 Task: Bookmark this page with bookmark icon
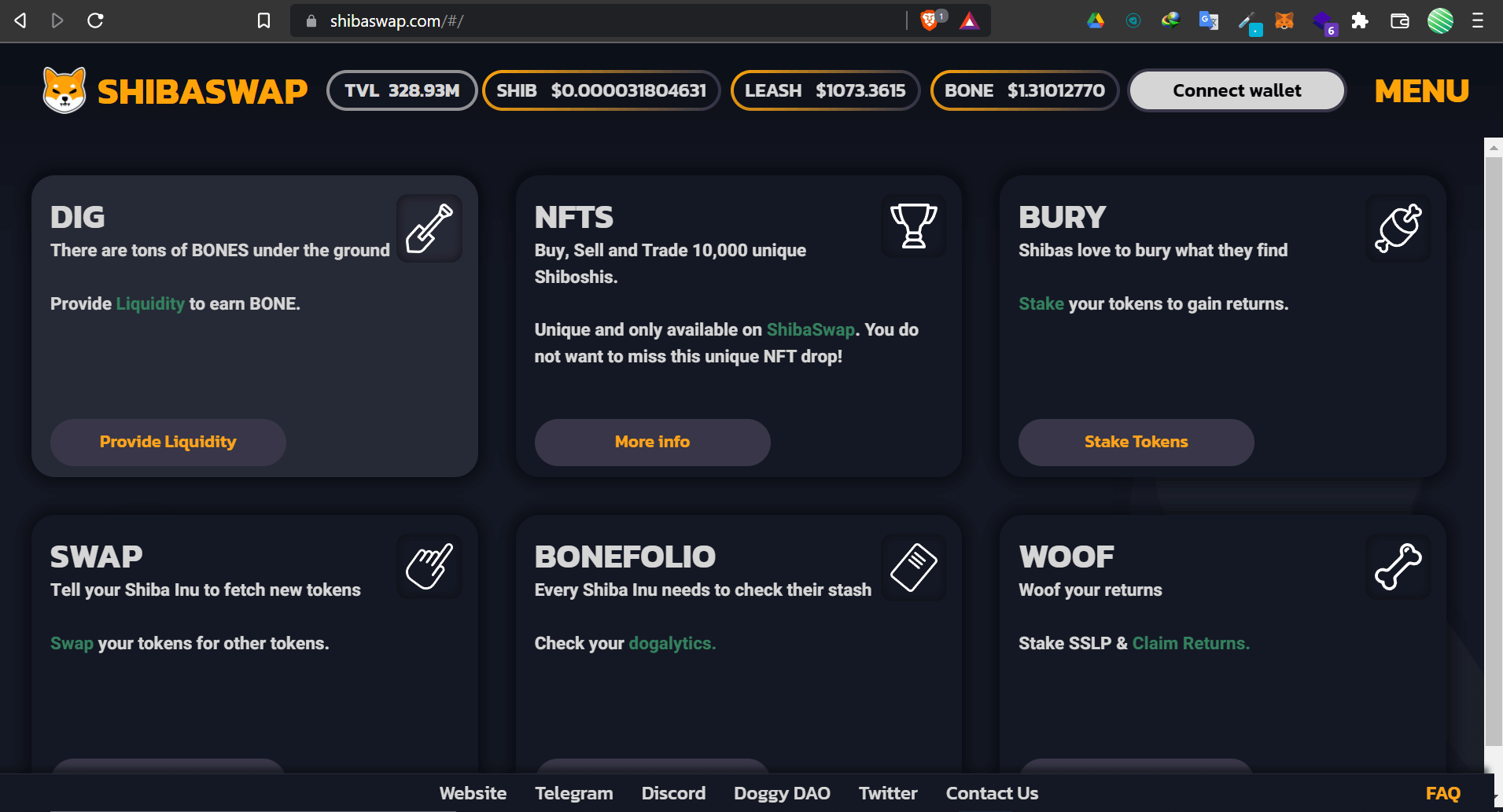click(x=264, y=20)
